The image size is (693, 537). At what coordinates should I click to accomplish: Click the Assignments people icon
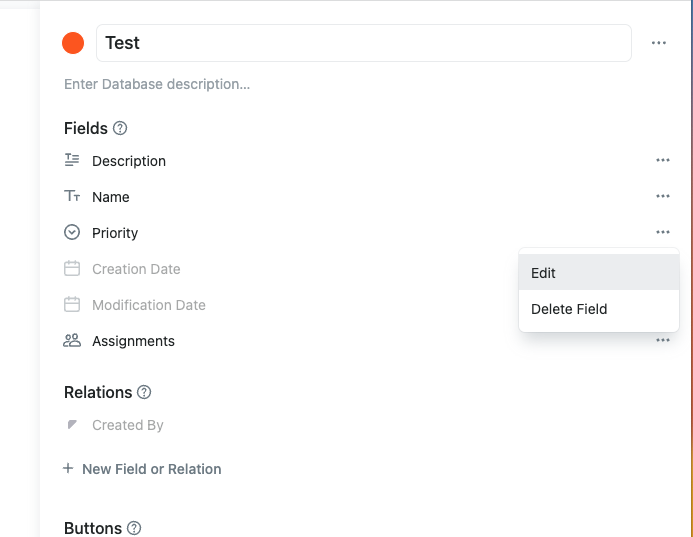pos(72,341)
